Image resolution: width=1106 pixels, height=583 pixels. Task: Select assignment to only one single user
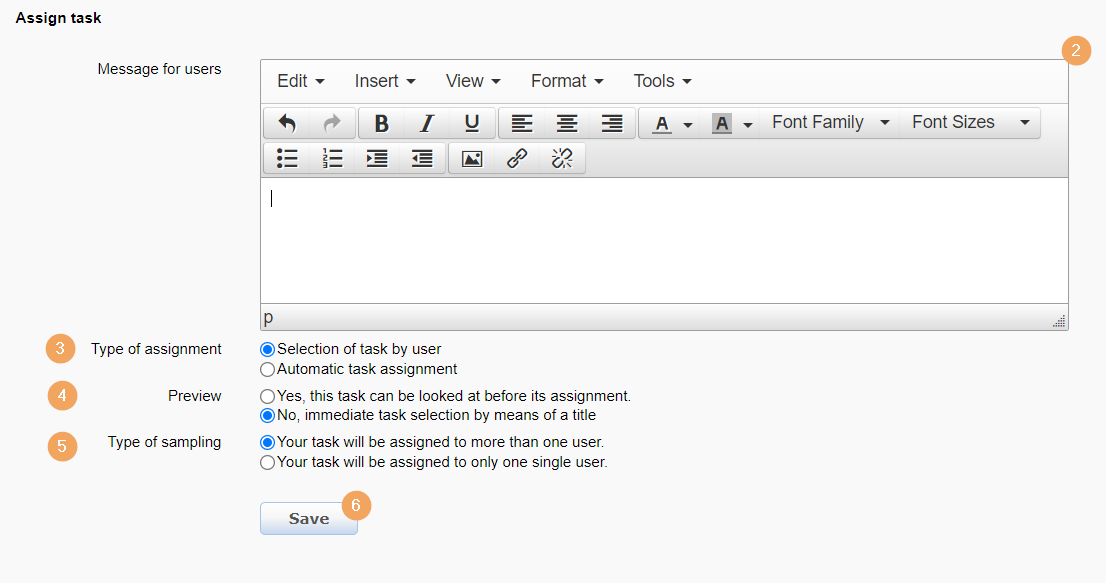pyautogui.click(x=267, y=462)
